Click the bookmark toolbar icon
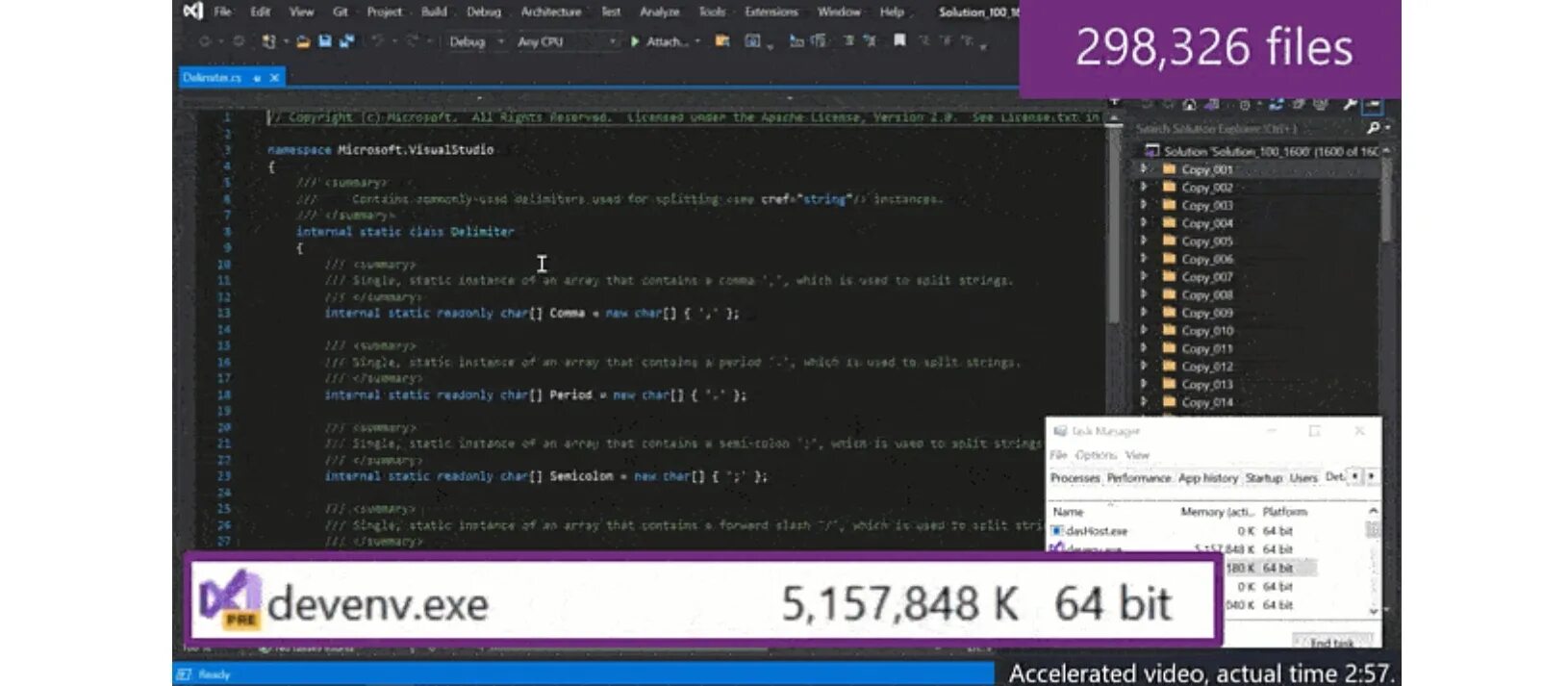Screen dimensions: 1568x686 tap(899, 40)
